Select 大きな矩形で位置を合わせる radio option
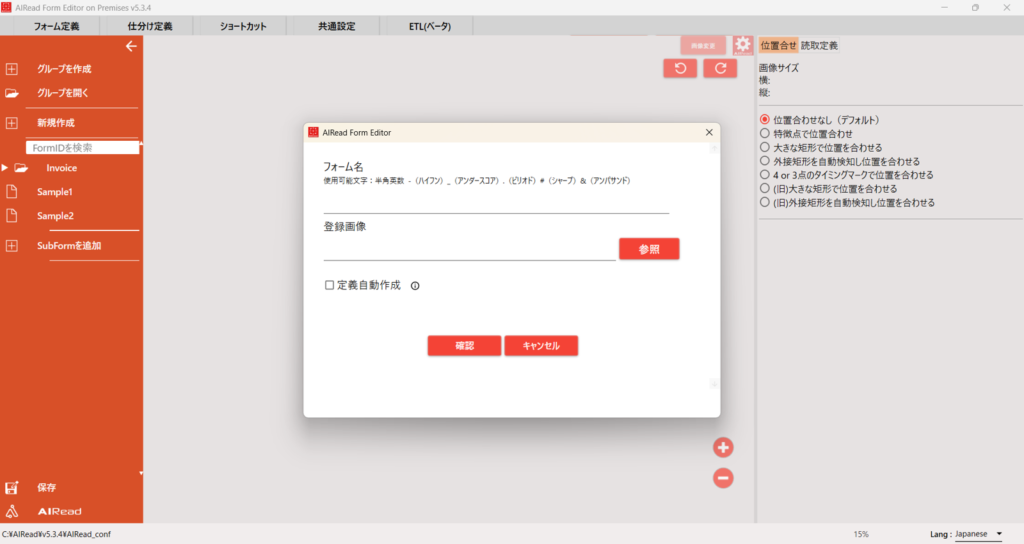Screen dimensions: 1024x544 [765, 147]
